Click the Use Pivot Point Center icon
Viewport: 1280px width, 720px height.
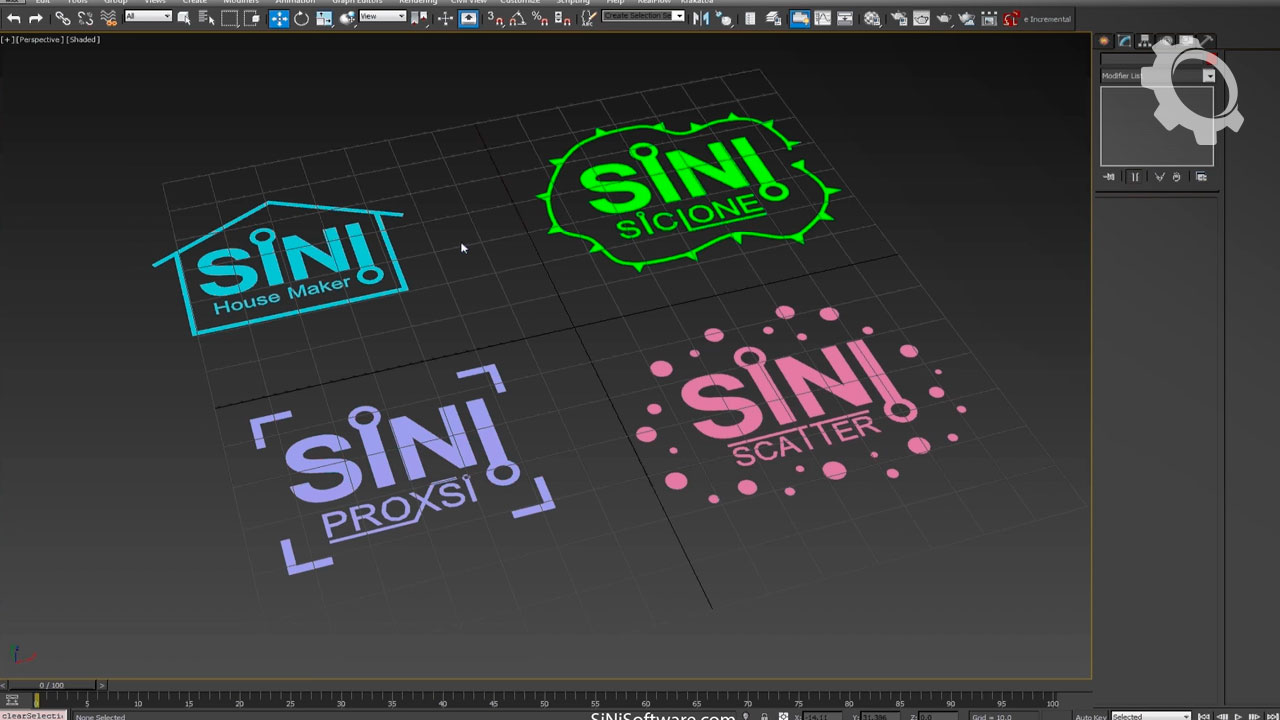tap(418, 19)
